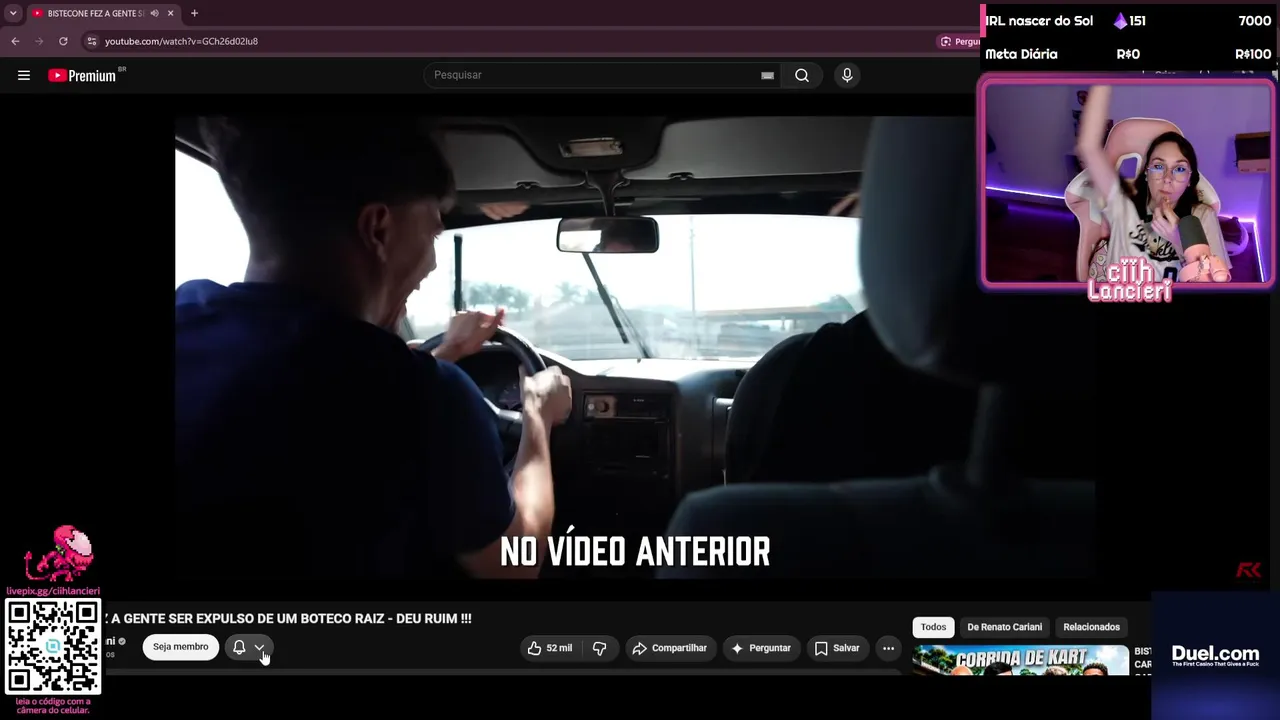Screen dimensions: 1280x720
Task: Mute the tab via the speaker icon
Action: click(154, 13)
